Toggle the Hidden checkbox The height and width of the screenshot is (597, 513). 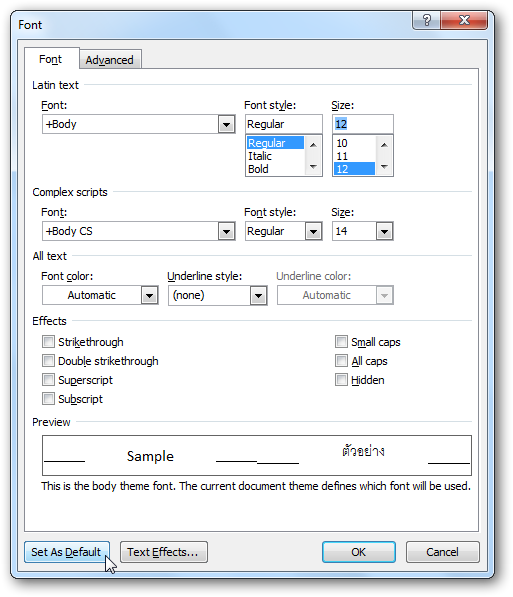(x=341, y=380)
